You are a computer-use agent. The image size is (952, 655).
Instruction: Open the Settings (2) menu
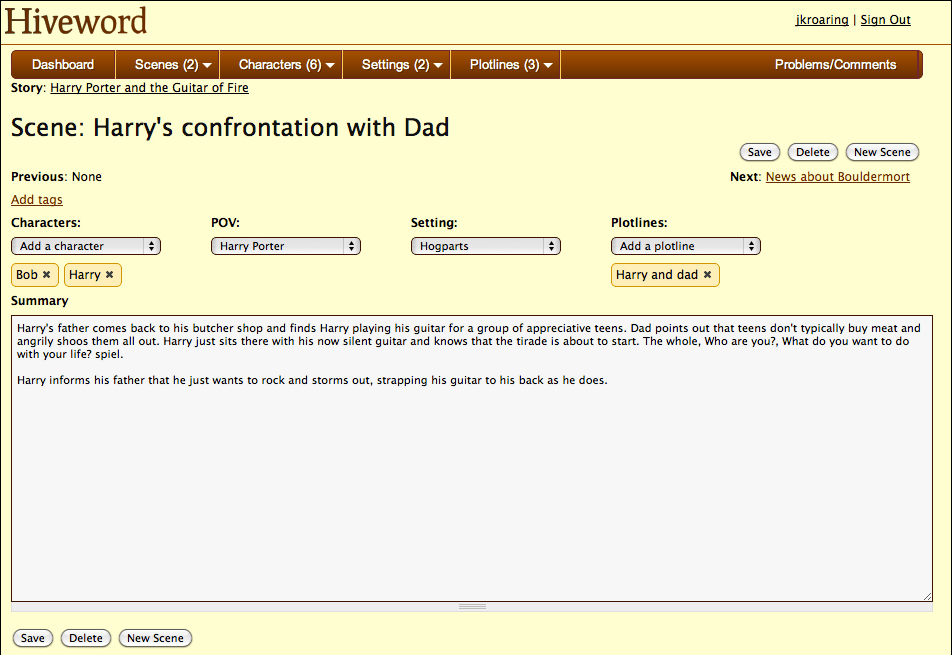coord(395,65)
